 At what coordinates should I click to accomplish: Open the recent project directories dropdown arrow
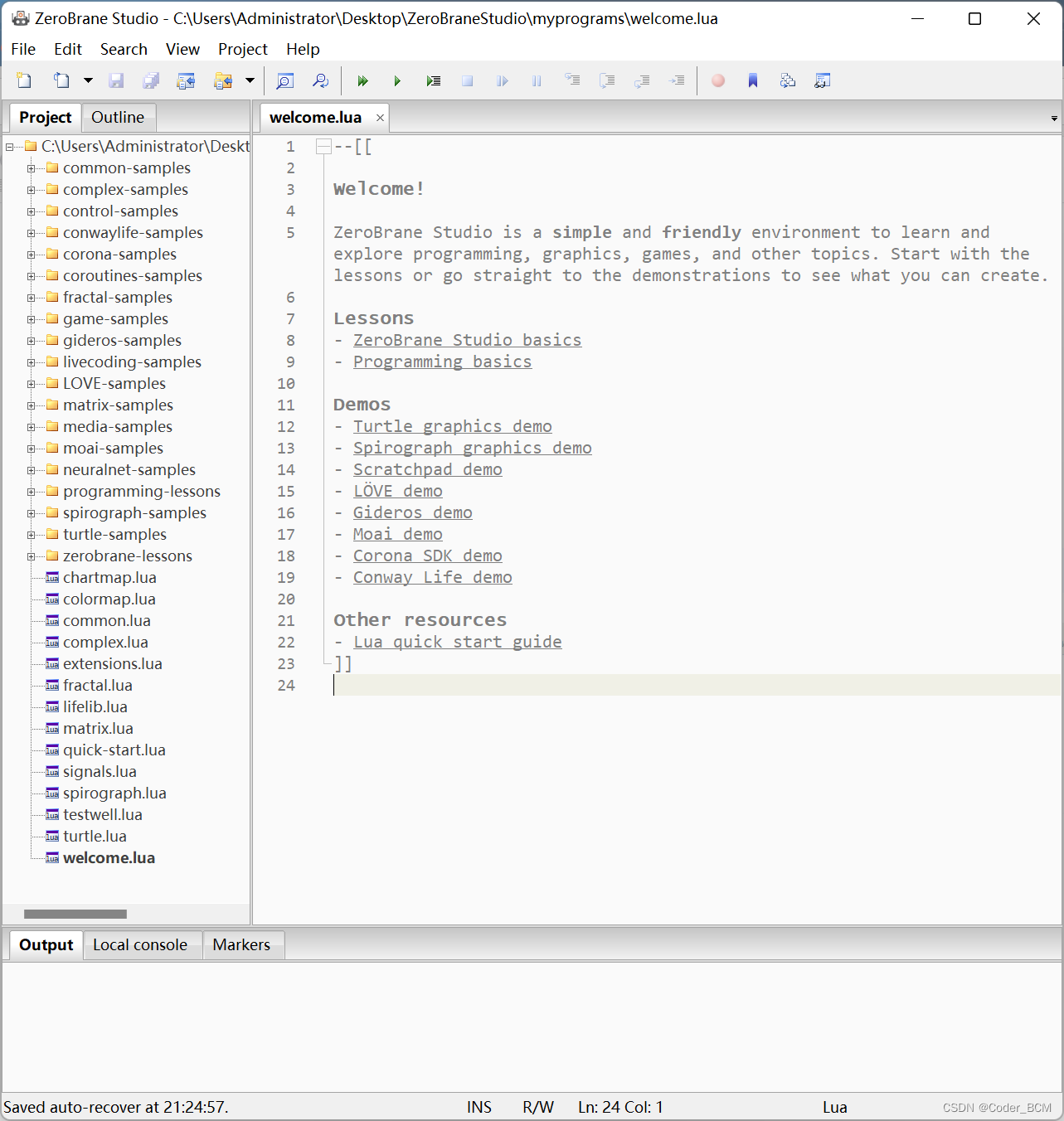pyautogui.click(x=250, y=80)
